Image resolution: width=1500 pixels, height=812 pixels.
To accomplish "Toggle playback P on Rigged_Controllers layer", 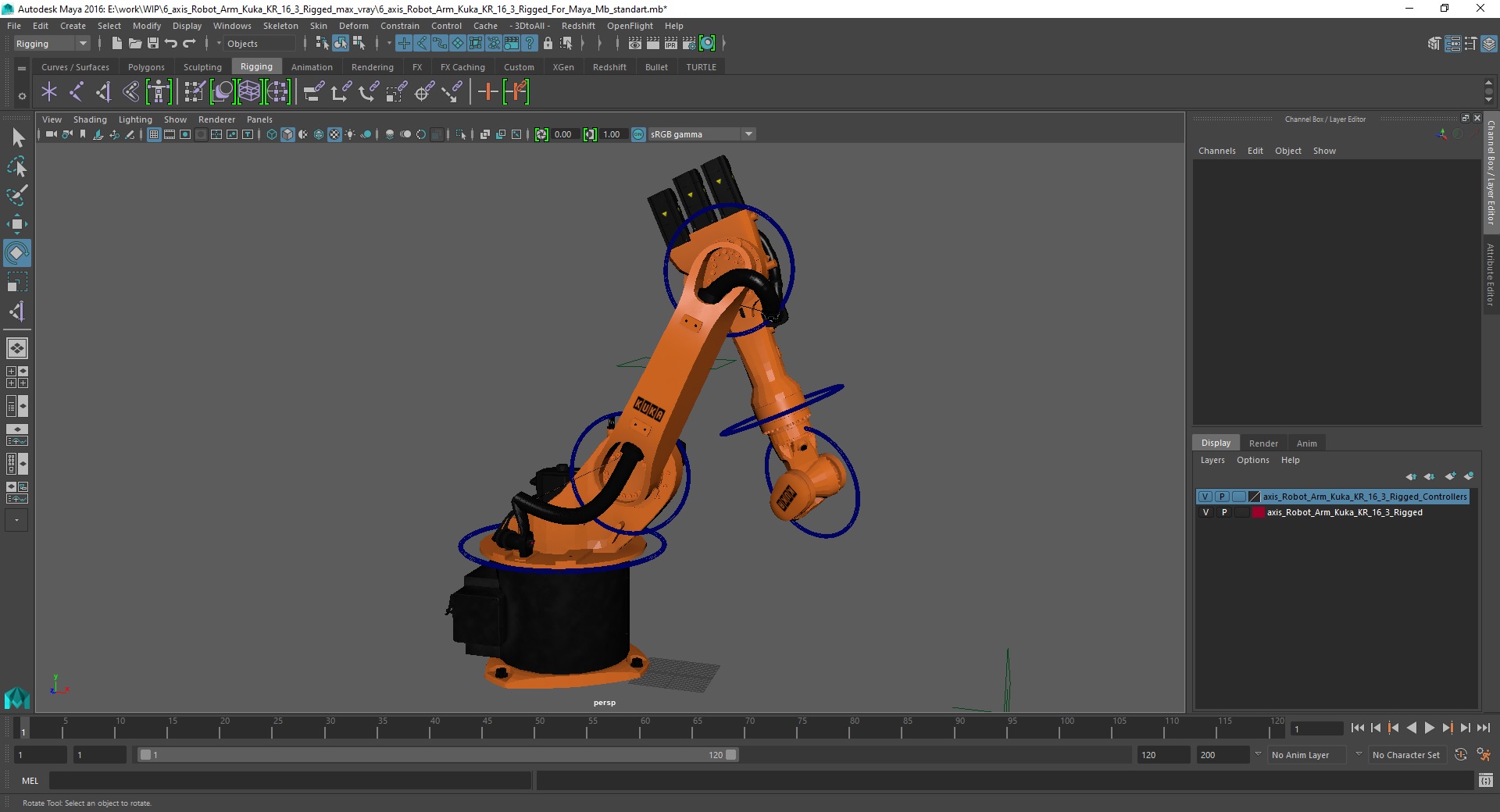I will (x=1223, y=497).
